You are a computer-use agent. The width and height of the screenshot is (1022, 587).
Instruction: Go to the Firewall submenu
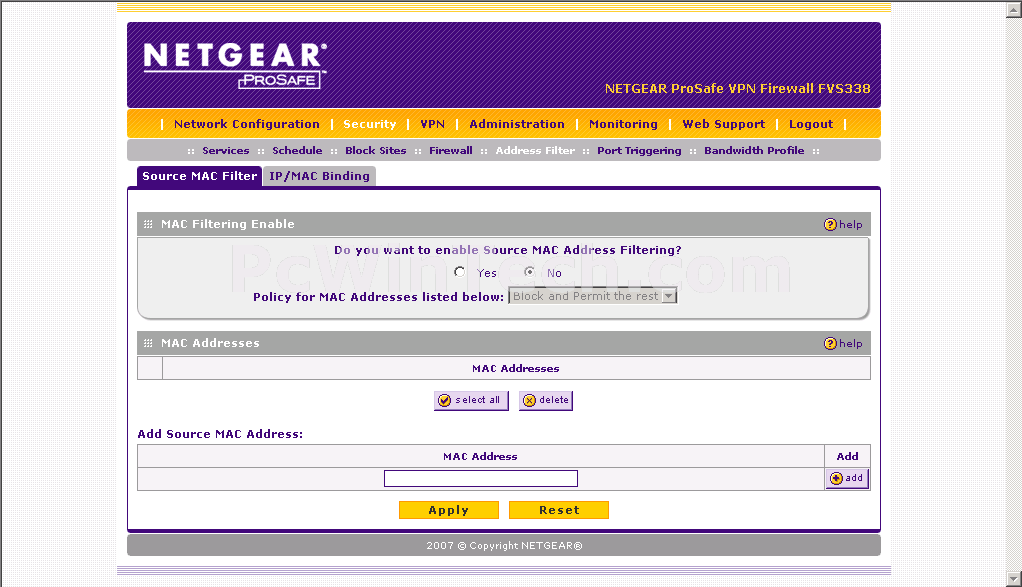450,150
